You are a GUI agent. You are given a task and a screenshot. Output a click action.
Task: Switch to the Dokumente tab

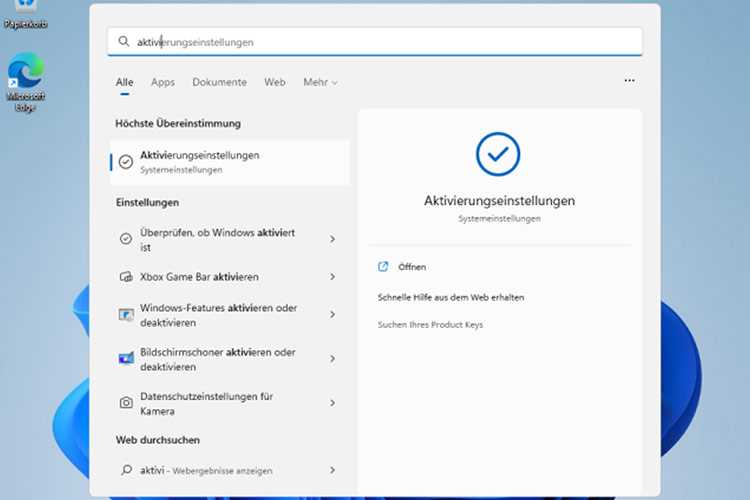pos(220,82)
